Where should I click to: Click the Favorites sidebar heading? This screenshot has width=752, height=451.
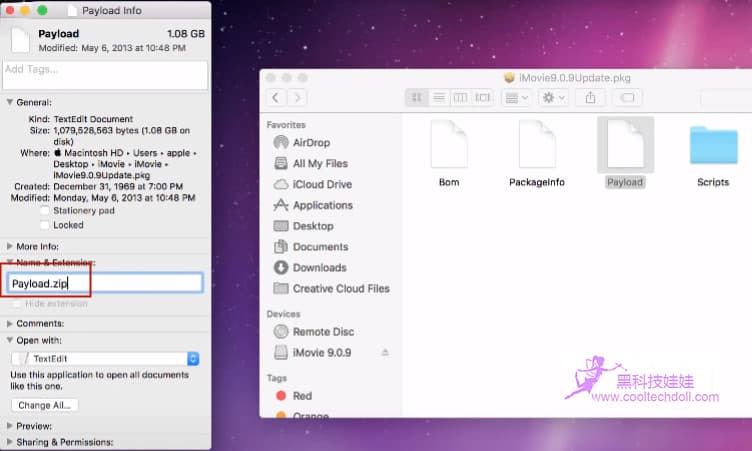[x=286, y=125]
